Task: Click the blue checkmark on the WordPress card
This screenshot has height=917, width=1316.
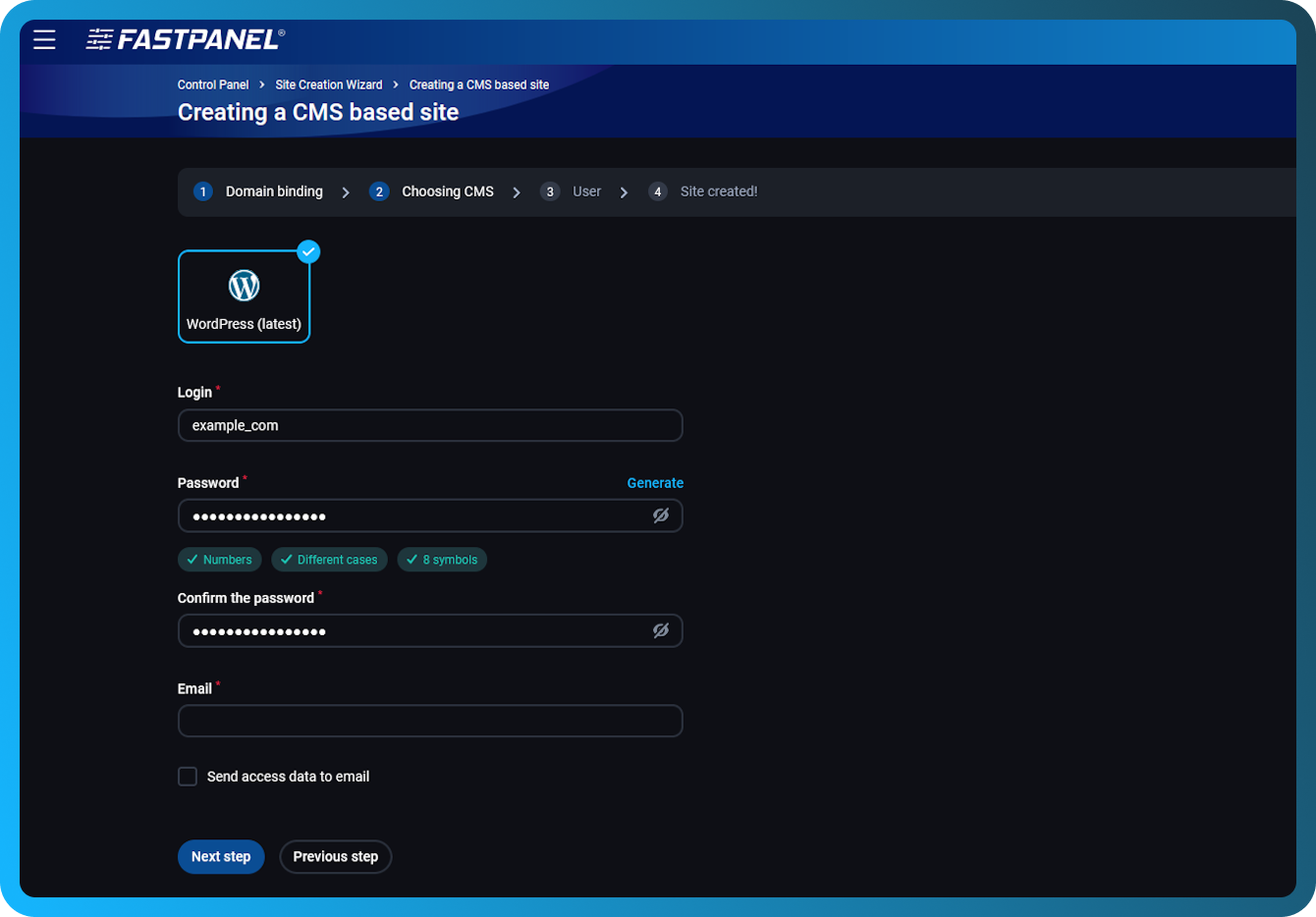Action: [308, 251]
